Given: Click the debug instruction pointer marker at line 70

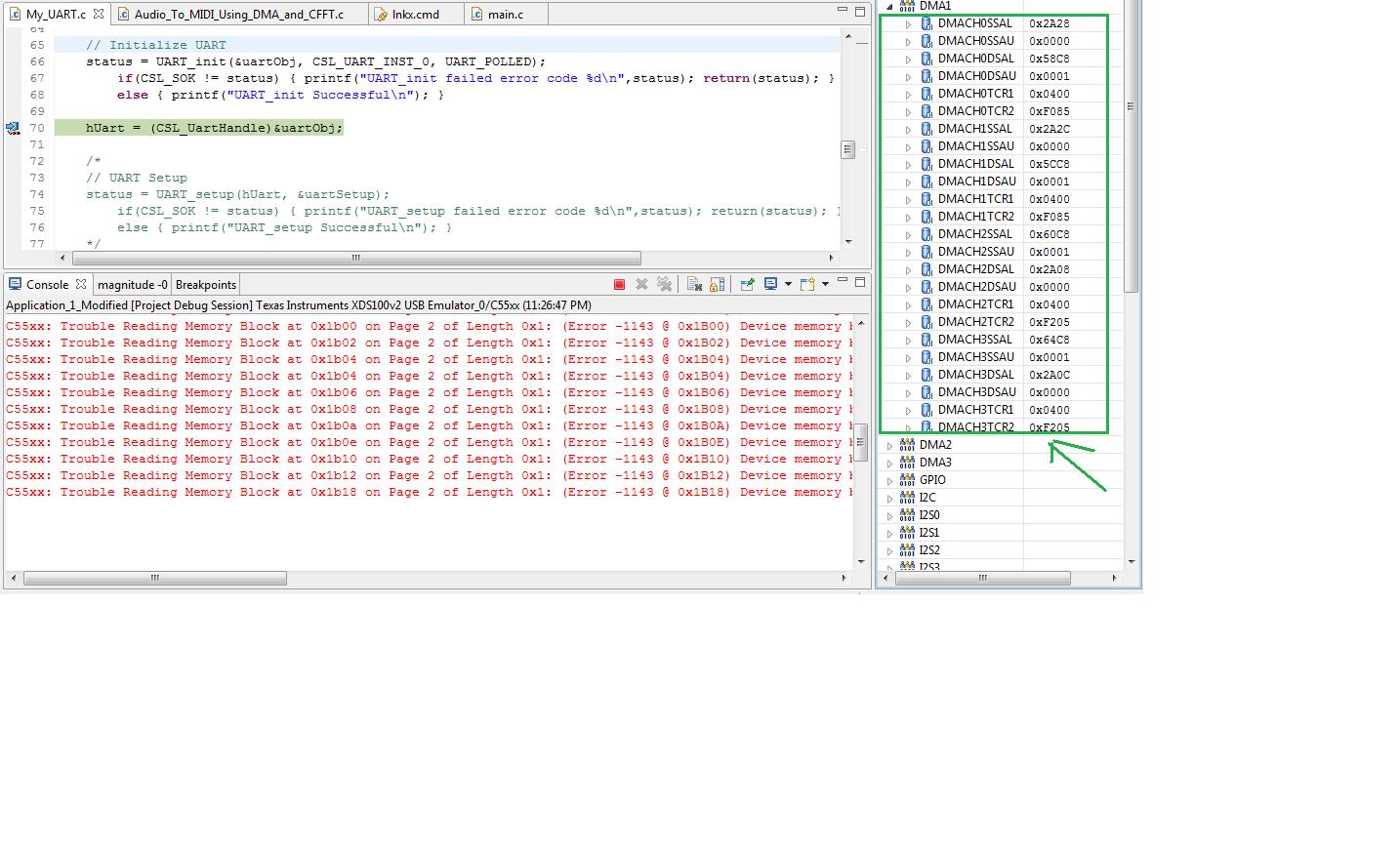Looking at the screenshot, I should tap(13, 128).
